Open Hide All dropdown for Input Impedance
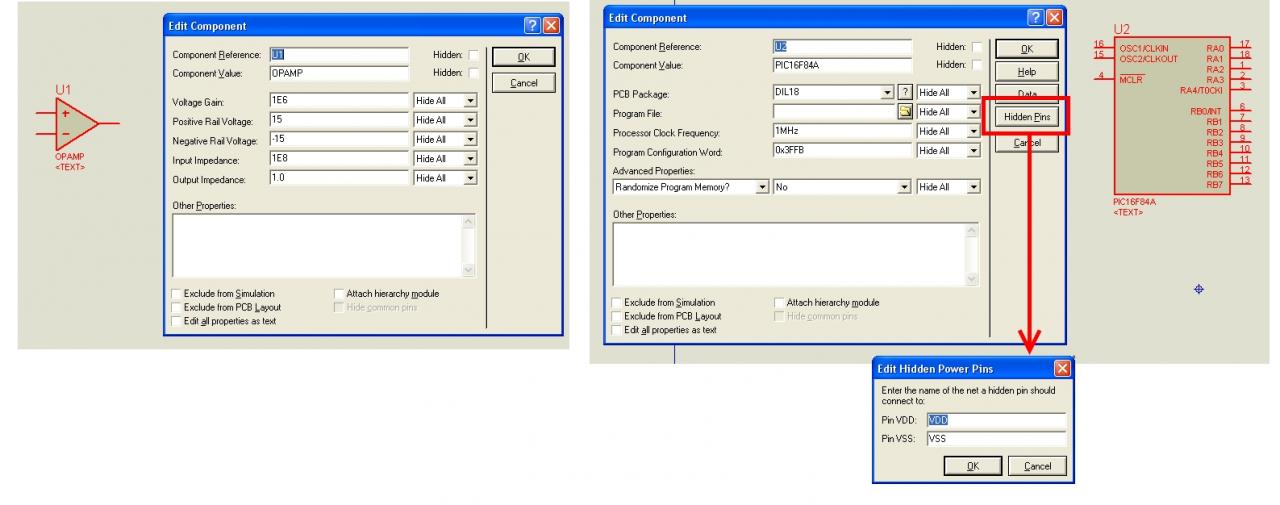The image size is (1280, 505). (x=470, y=159)
